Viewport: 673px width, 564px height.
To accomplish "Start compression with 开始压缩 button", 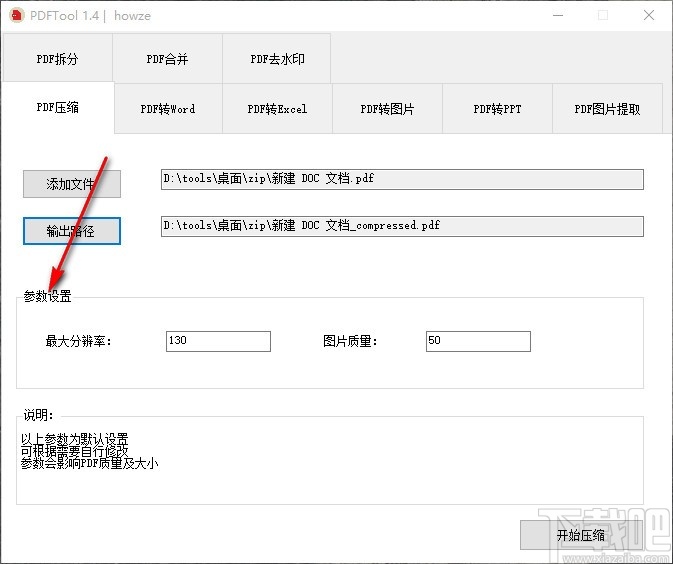I will coord(581,535).
